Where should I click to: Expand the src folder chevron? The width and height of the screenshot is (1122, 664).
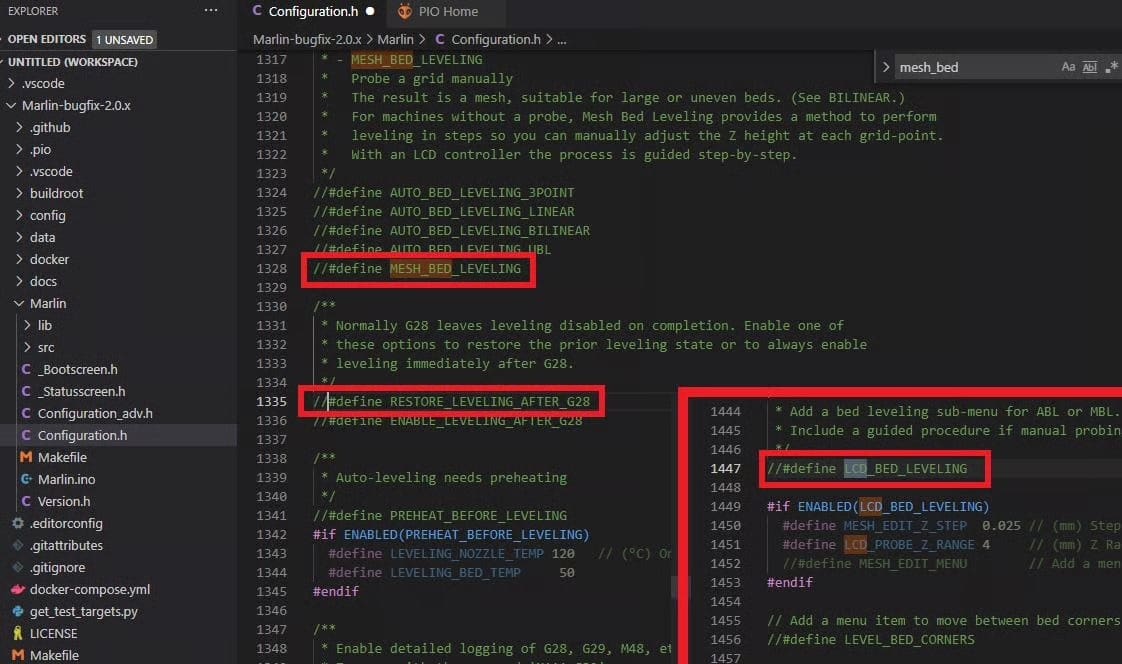click(27, 348)
